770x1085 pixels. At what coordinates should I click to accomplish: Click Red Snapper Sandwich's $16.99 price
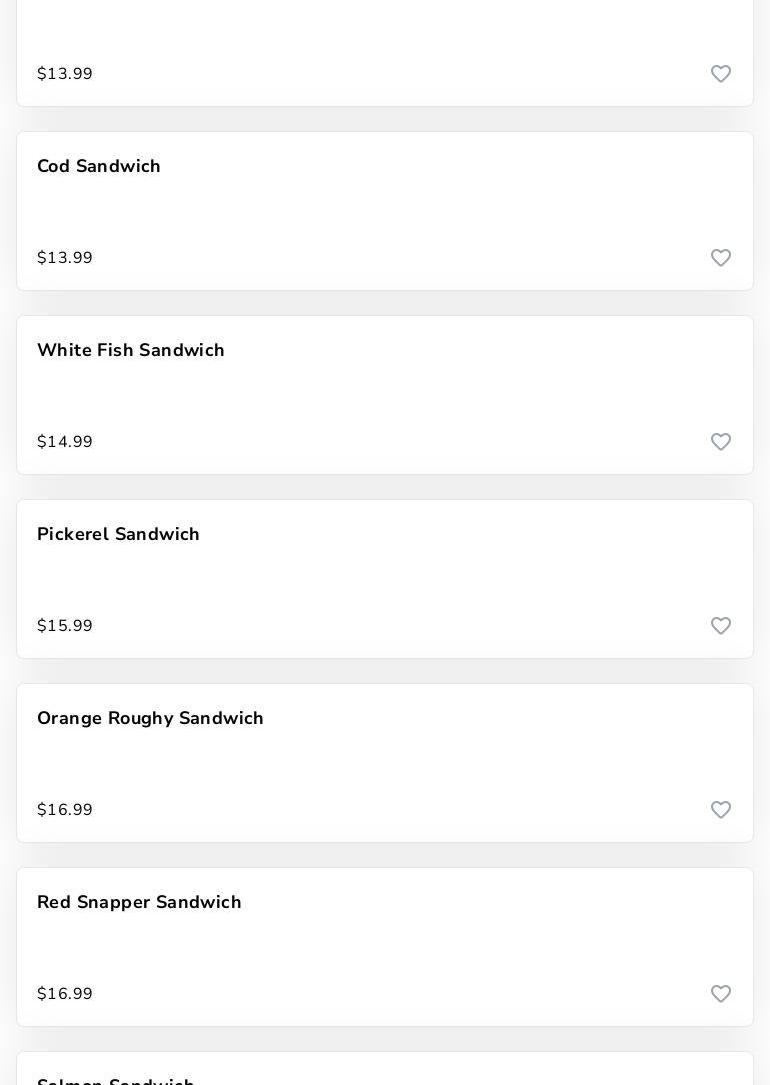pos(65,994)
